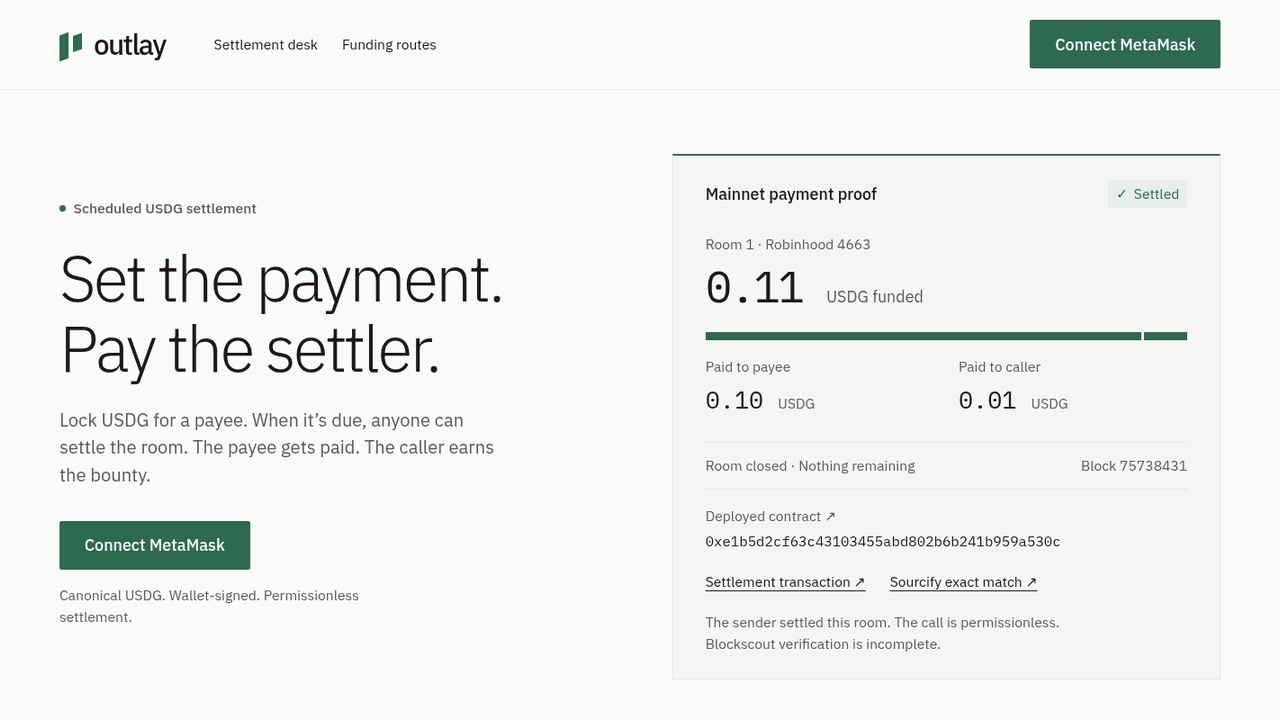The image size is (1280, 720).
Task: Open the Settlement transaction link
Action: pos(785,582)
